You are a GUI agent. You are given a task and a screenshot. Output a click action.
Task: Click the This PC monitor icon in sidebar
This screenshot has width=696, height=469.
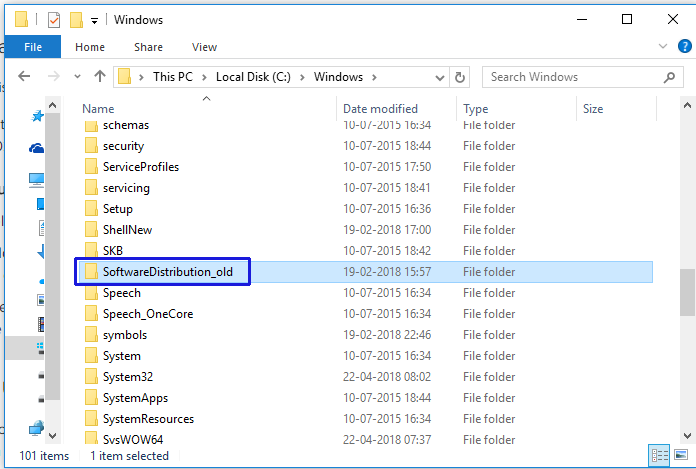(x=36, y=180)
